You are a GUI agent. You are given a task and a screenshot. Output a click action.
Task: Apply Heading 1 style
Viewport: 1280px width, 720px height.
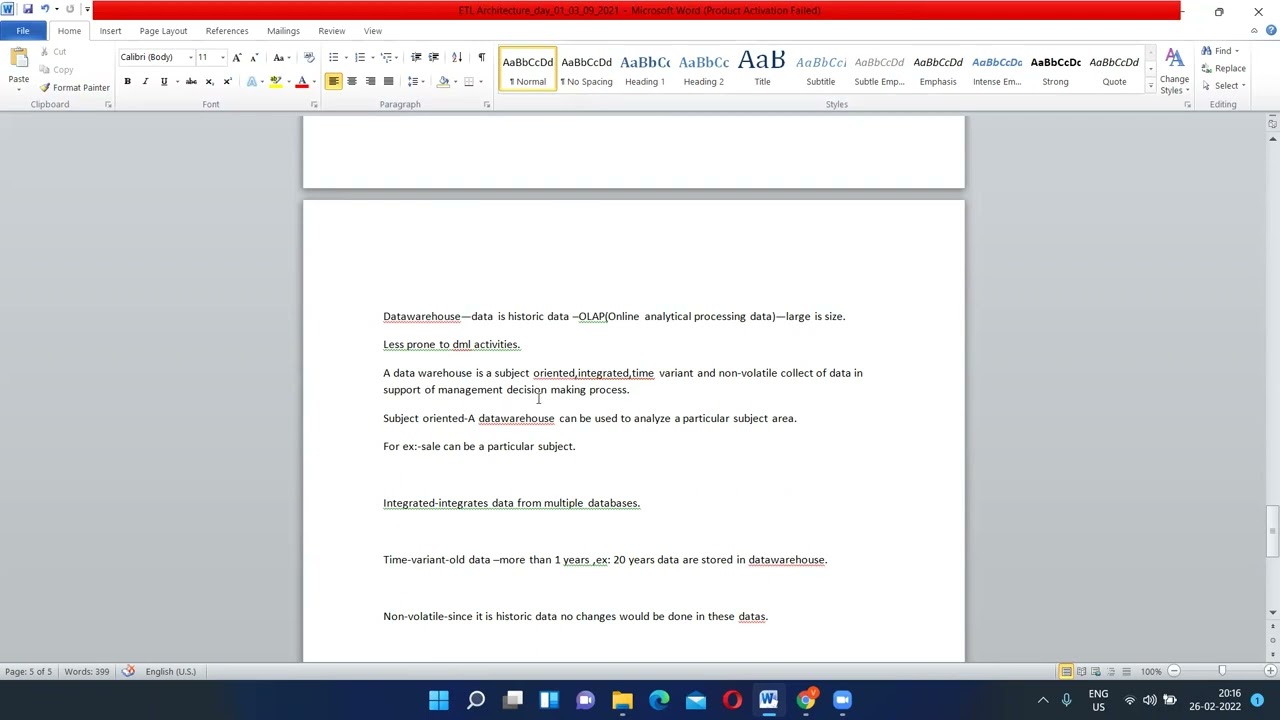(644, 70)
